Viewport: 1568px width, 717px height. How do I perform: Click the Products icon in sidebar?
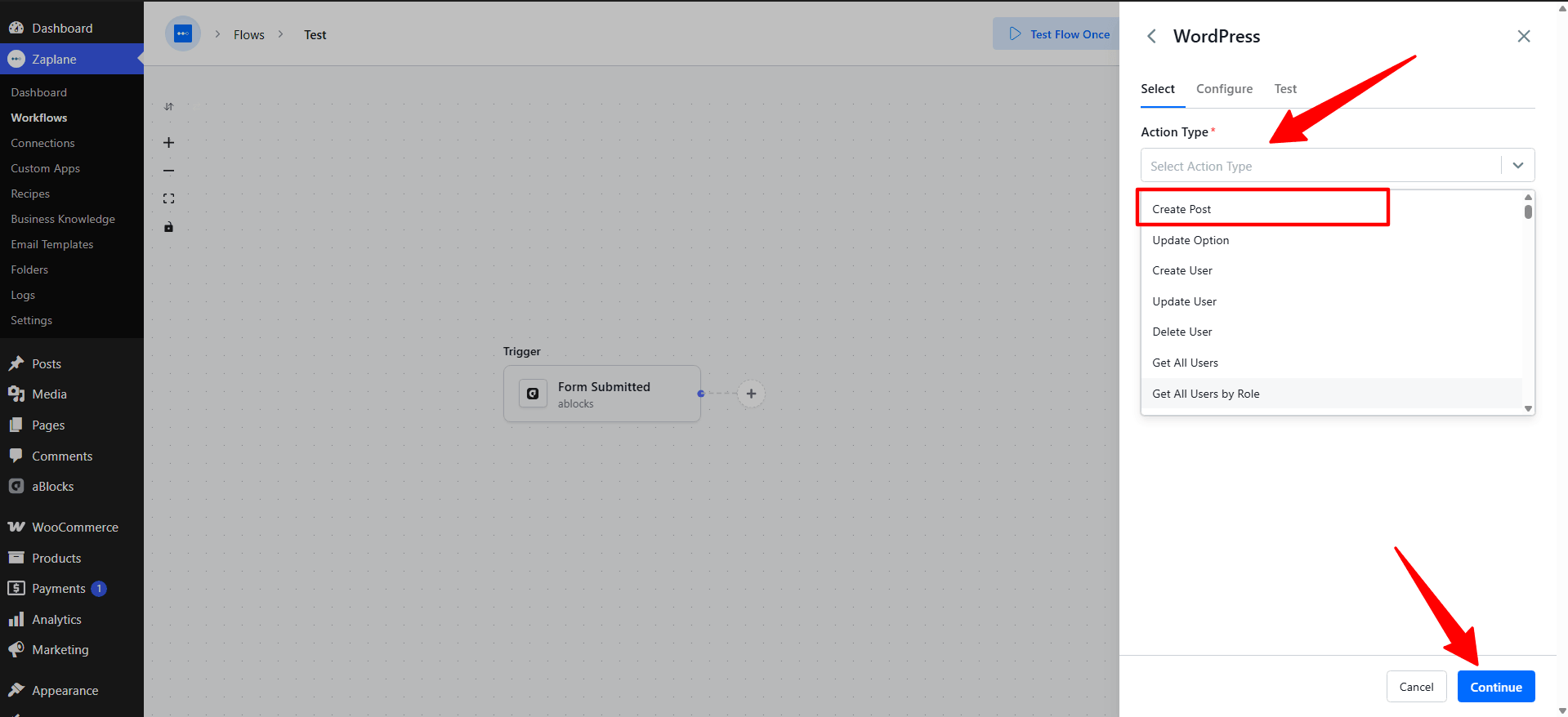pyautogui.click(x=16, y=558)
